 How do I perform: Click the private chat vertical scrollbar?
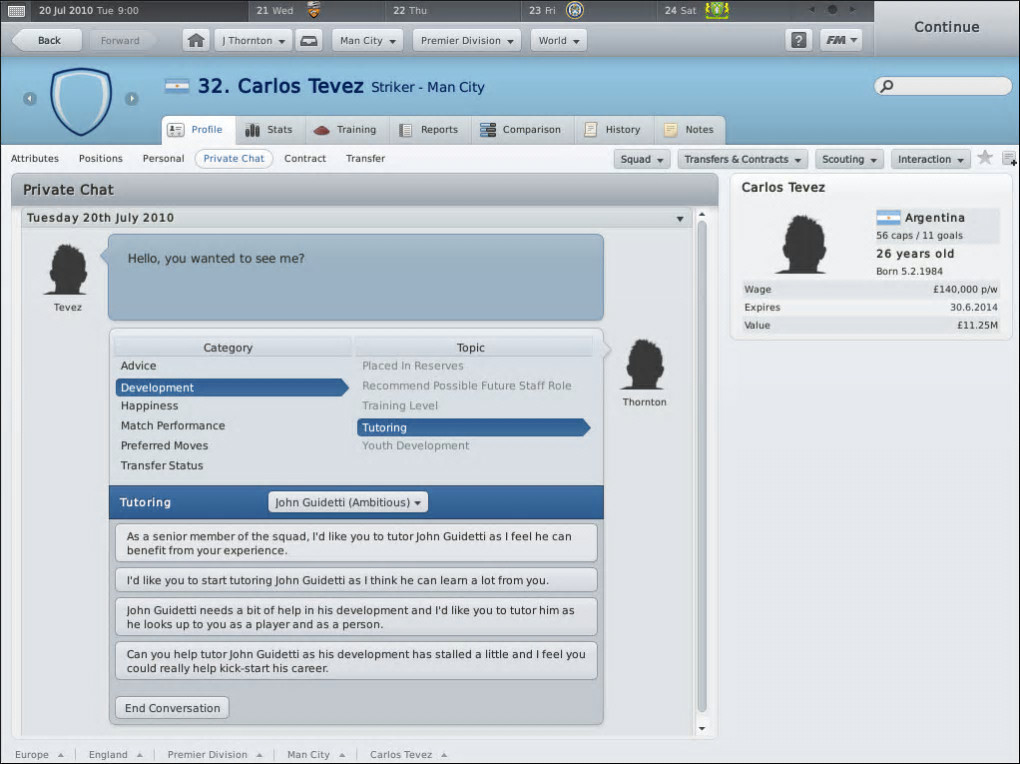point(702,465)
